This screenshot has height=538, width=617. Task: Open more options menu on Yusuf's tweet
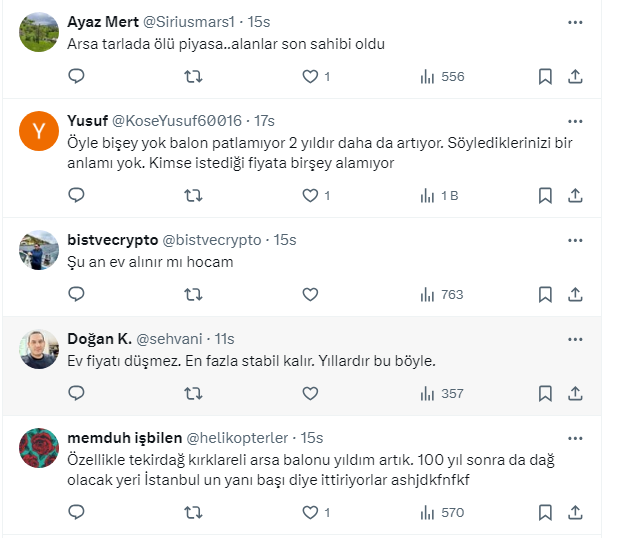[575, 120]
